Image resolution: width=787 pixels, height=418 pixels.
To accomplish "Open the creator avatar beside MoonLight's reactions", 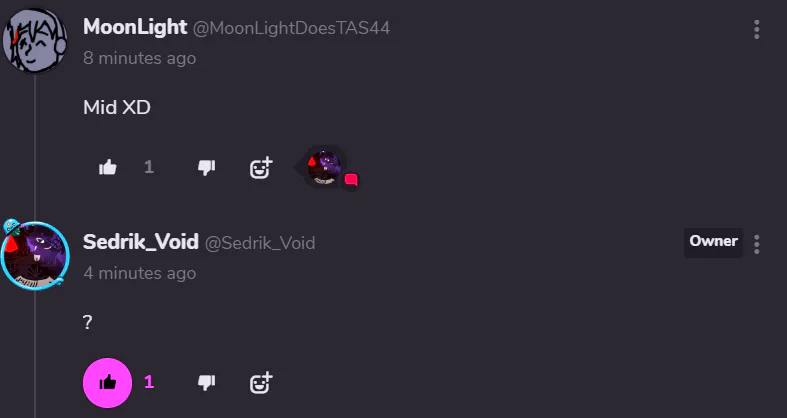I will pyautogui.click(x=325, y=167).
